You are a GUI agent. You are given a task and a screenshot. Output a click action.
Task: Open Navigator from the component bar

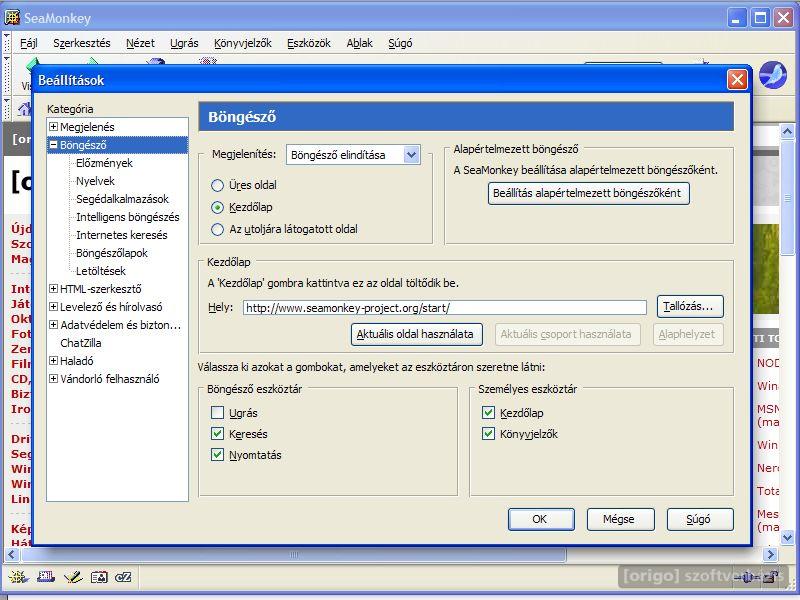pos(18,577)
